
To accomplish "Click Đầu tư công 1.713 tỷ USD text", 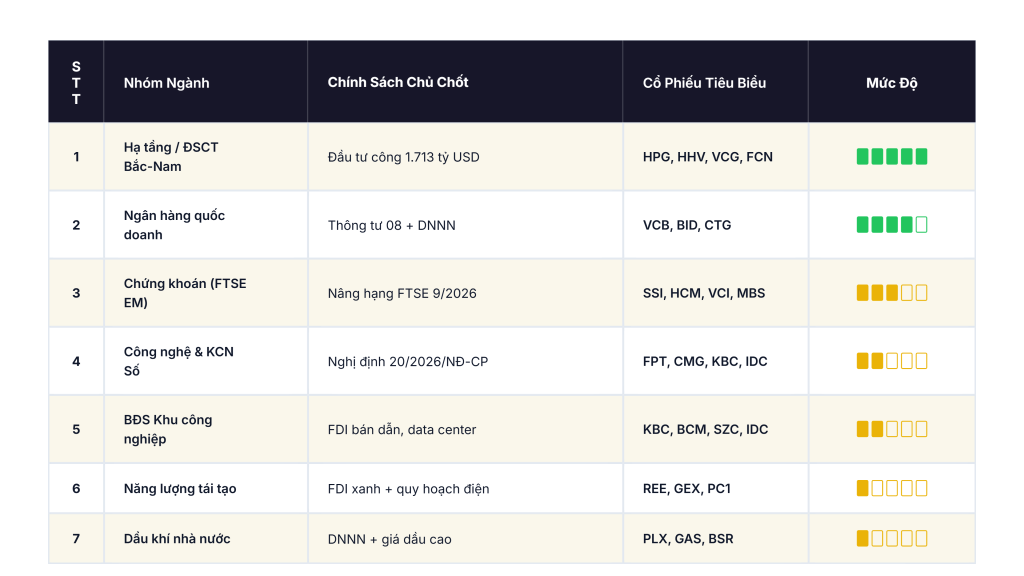I will 403,157.
